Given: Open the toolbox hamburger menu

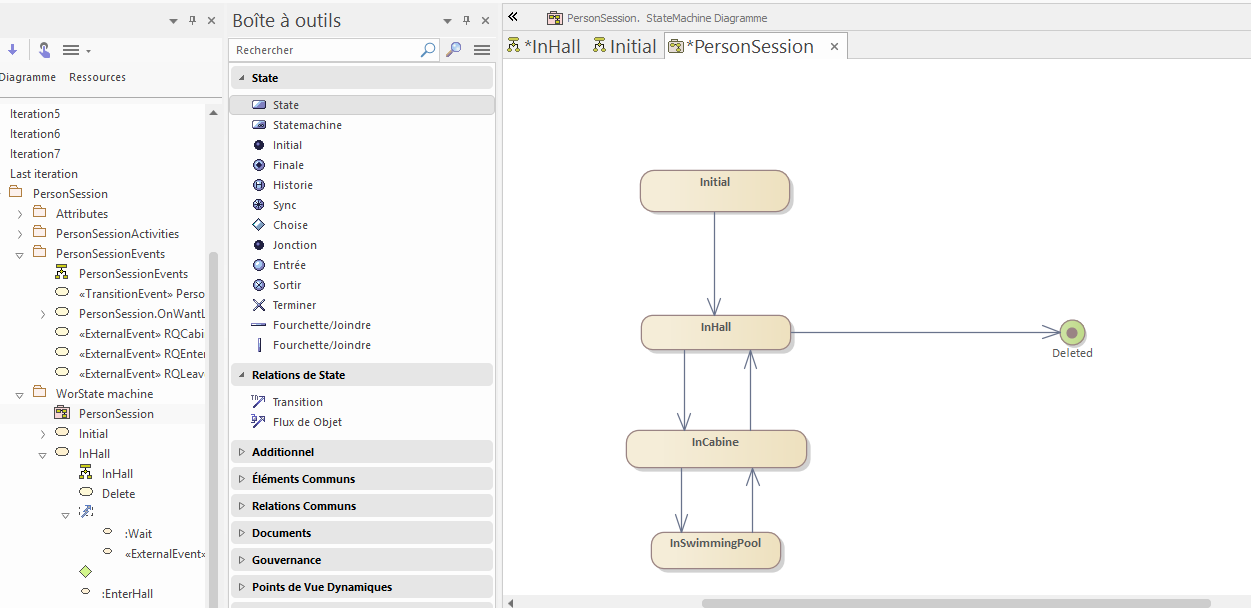Looking at the screenshot, I should coord(482,50).
